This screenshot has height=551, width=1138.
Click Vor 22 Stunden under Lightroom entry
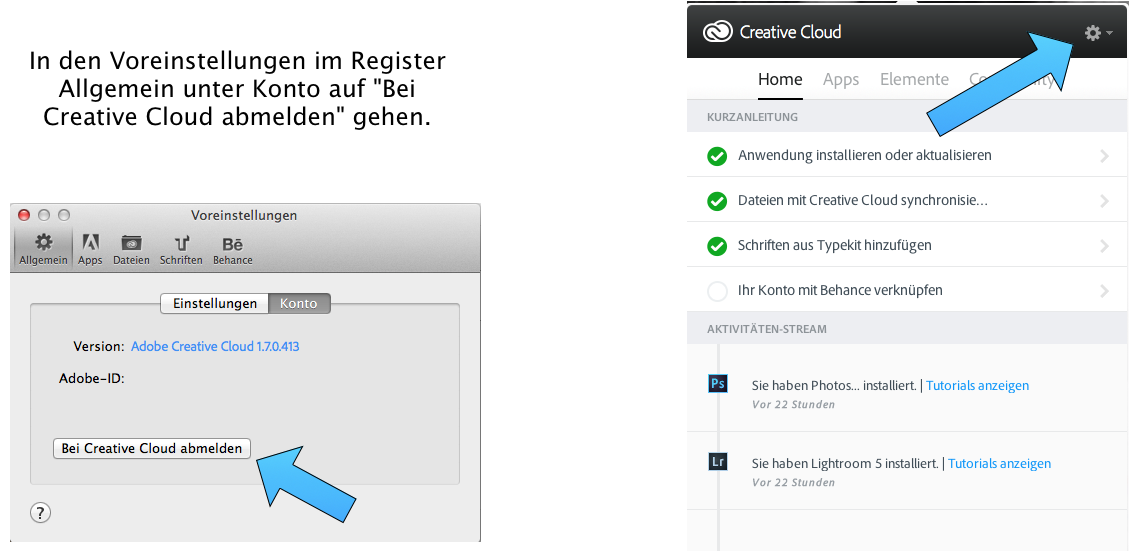(793, 482)
